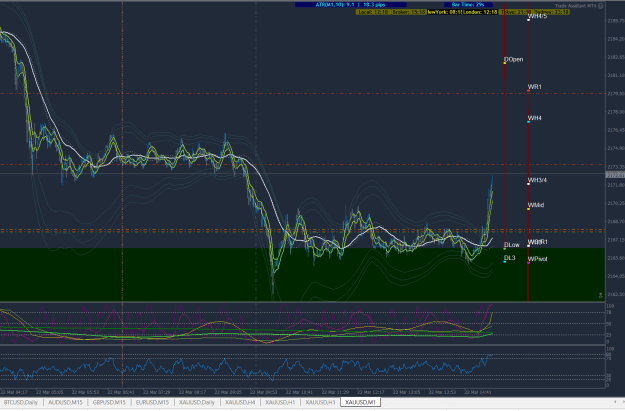
Task: Switch to the BTCUSD,Daily chart tab
Action: pyautogui.click(x=21, y=403)
